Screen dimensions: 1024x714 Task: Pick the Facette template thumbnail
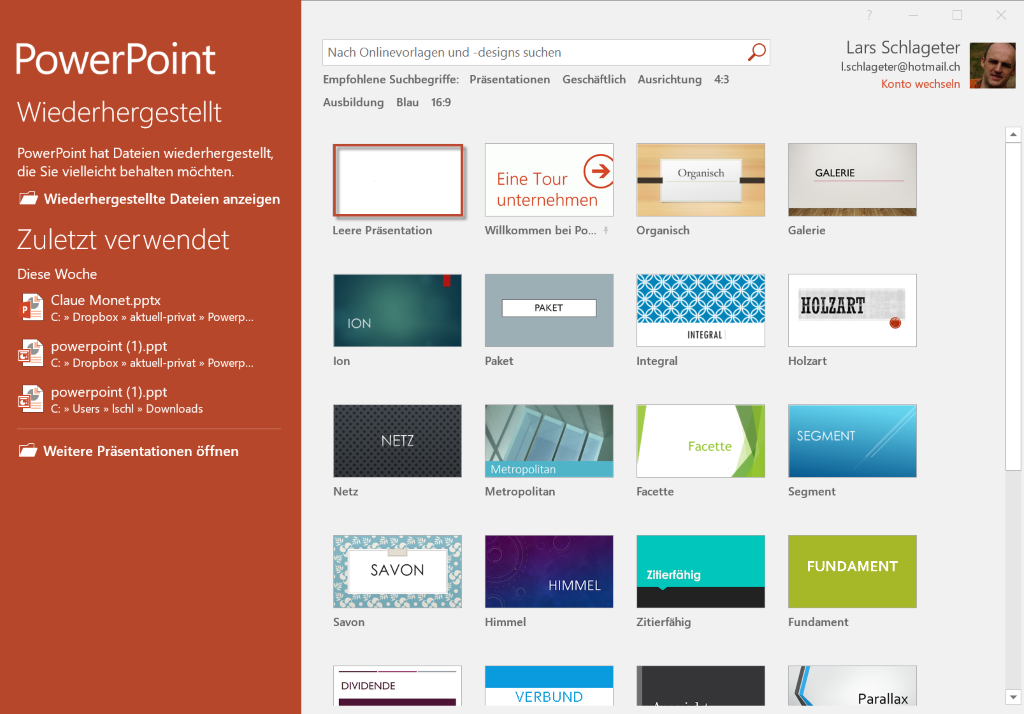click(700, 440)
